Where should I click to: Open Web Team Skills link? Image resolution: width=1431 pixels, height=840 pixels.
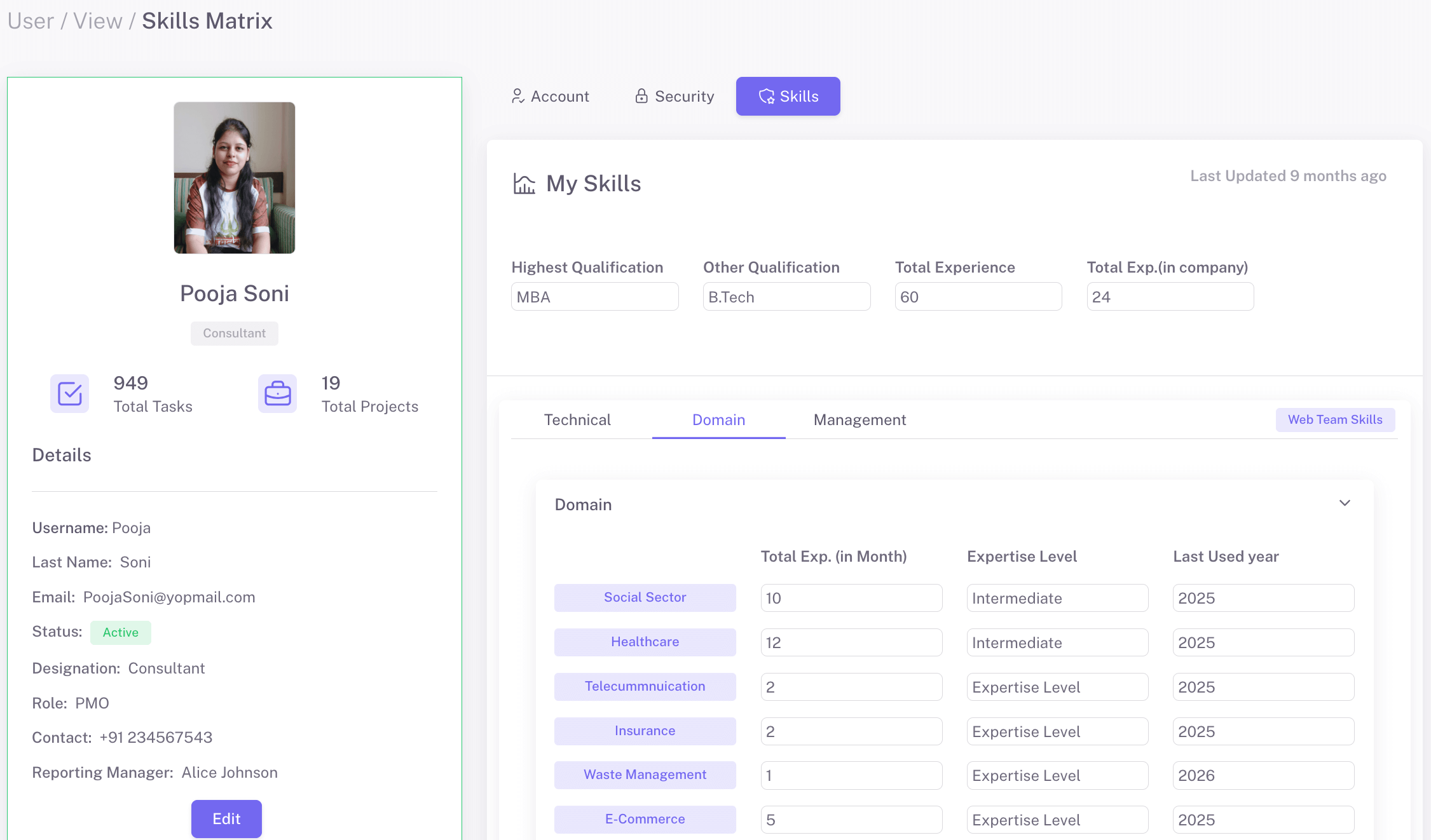(x=1335, y=420)
